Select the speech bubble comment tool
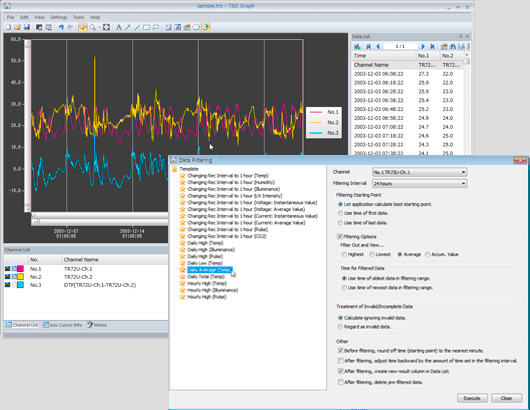The height and width of the screenshot is (410, 530). pos(156,27)
